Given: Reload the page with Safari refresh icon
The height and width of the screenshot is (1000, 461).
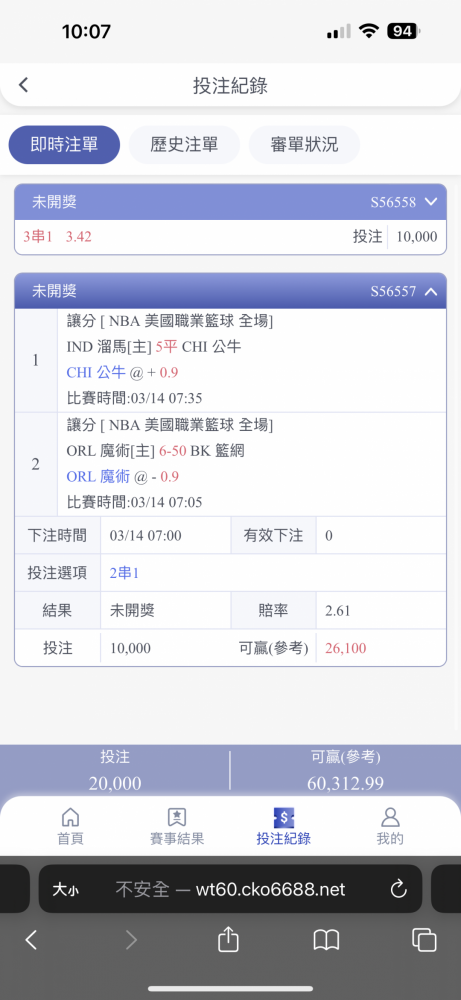Looking at the screenshot, I should click(x=399, y=888).
